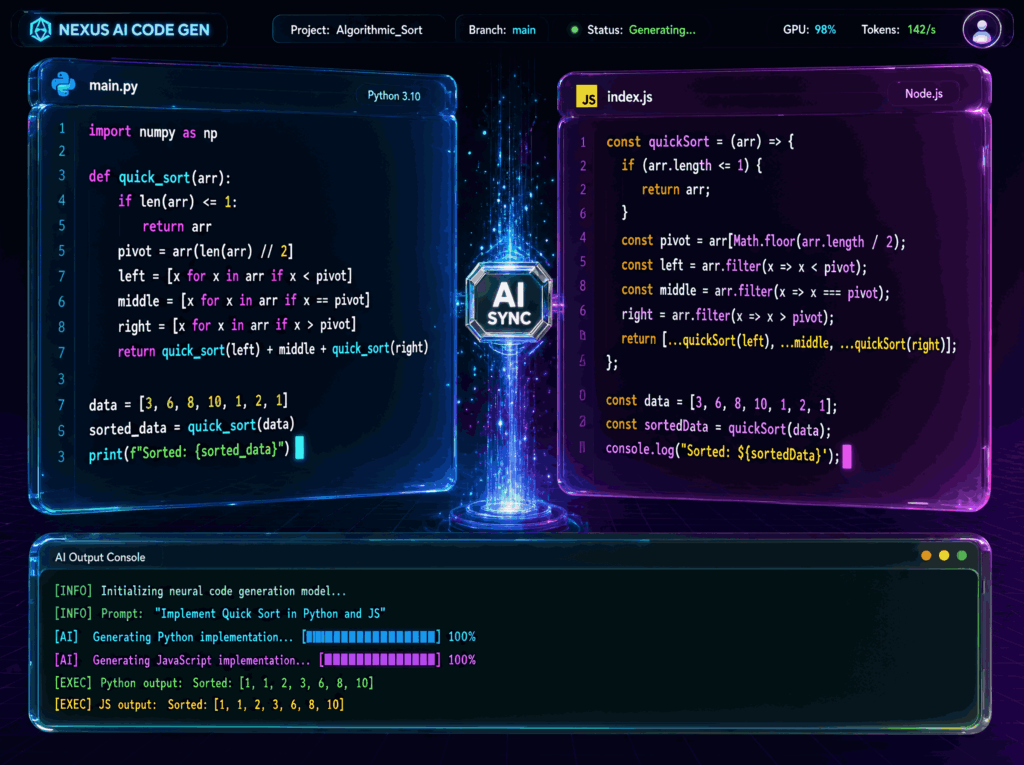The height and width of the screenshot is (765, 1024).
Task: Click the Python 'middle = [x for x' line
Action: point(244,301)
